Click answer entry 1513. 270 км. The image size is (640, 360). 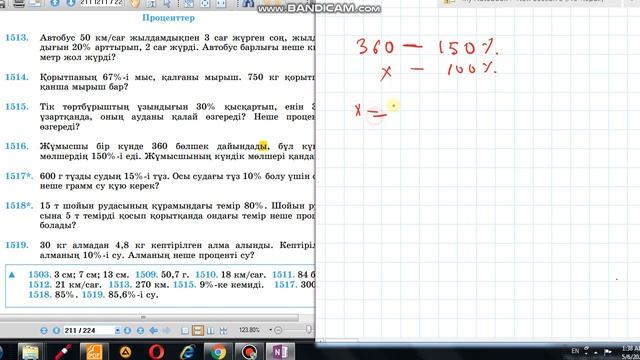point(138,284)
